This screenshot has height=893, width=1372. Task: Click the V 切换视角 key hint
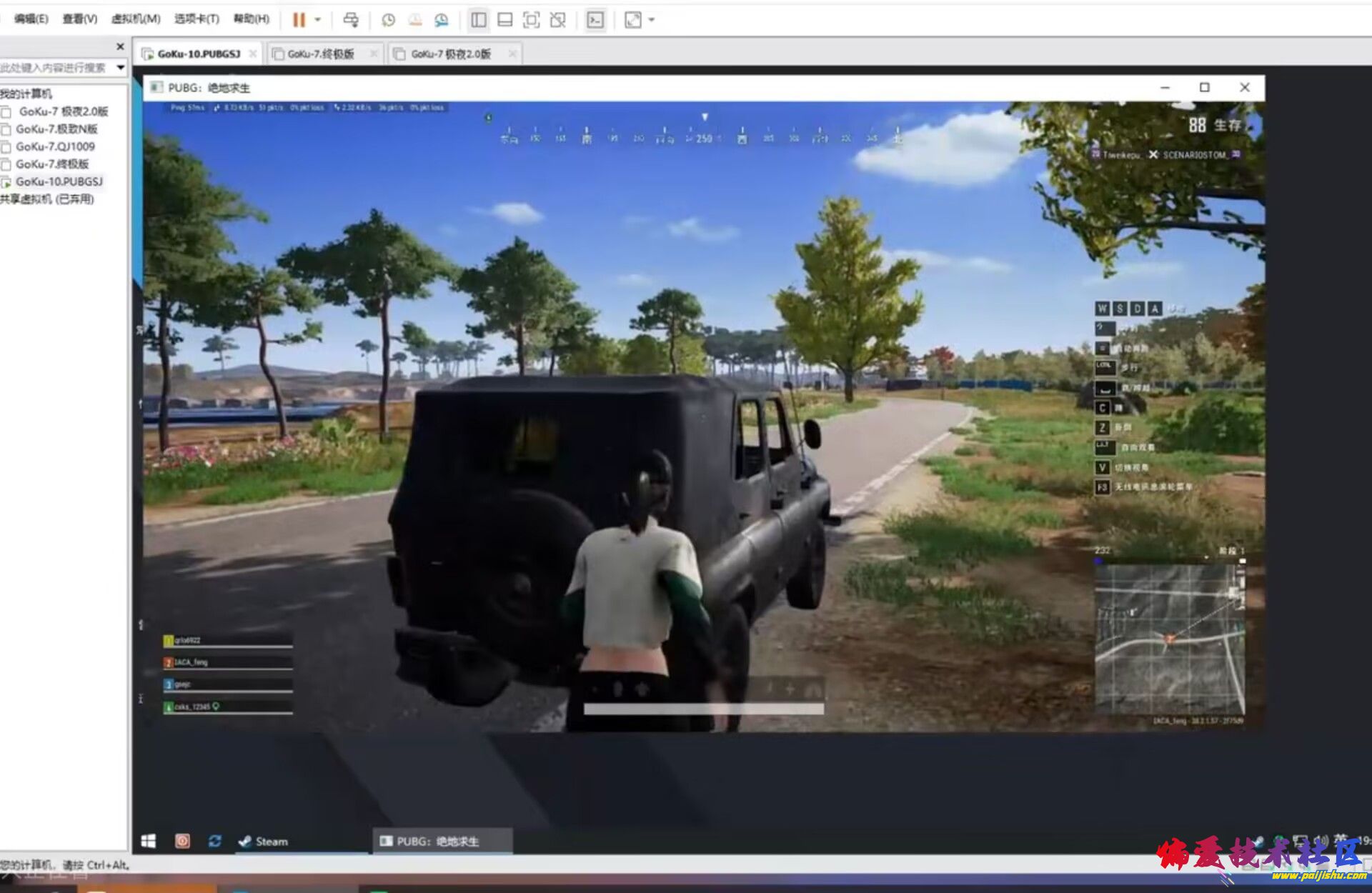pyautogui.click(x=1123, y=467)
